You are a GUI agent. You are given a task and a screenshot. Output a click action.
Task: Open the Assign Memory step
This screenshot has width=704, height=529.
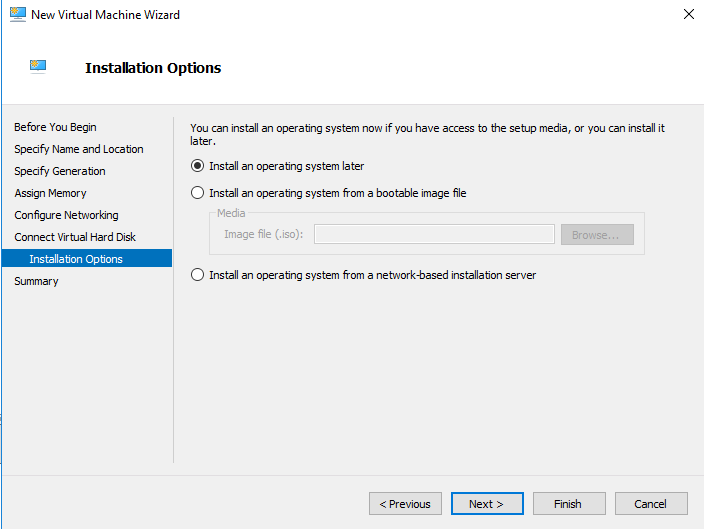tap(50, 193)
